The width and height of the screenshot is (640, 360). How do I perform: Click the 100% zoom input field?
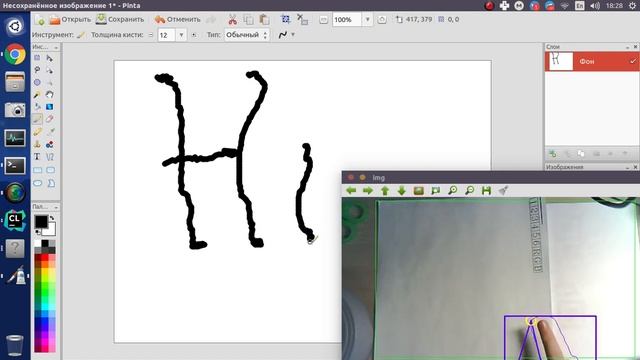click(x=347, y=20)
